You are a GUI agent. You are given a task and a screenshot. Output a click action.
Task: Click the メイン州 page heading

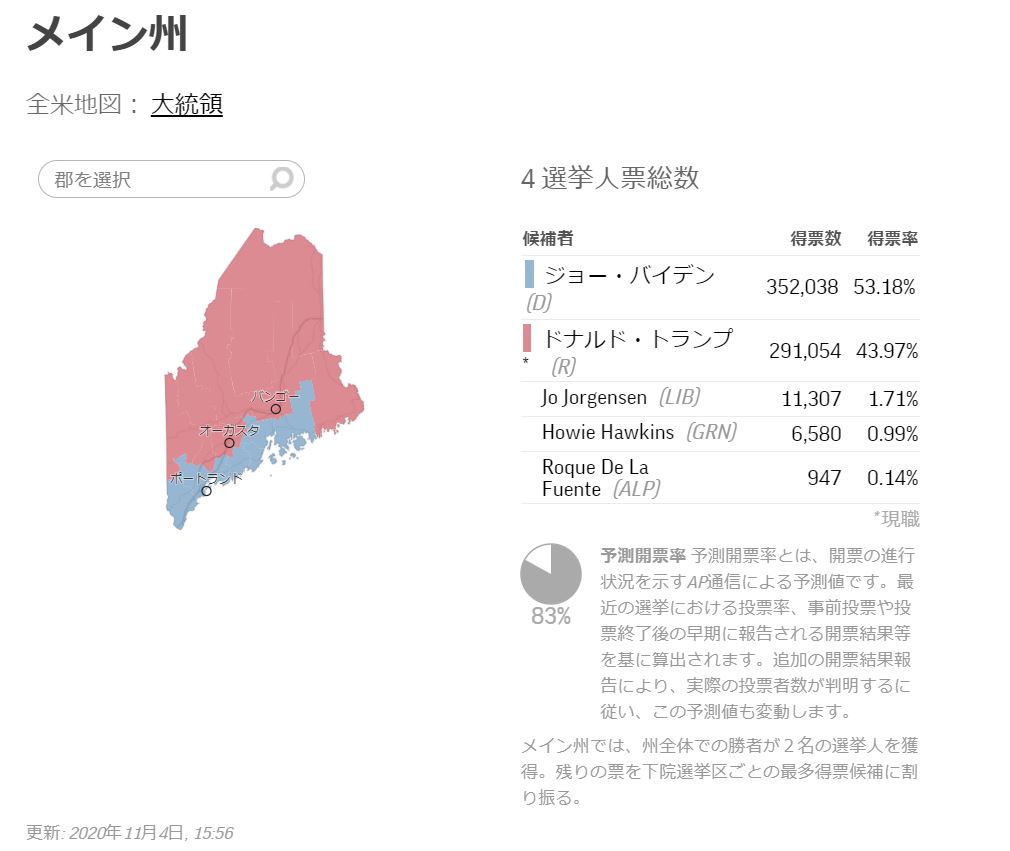click(107, 33)
